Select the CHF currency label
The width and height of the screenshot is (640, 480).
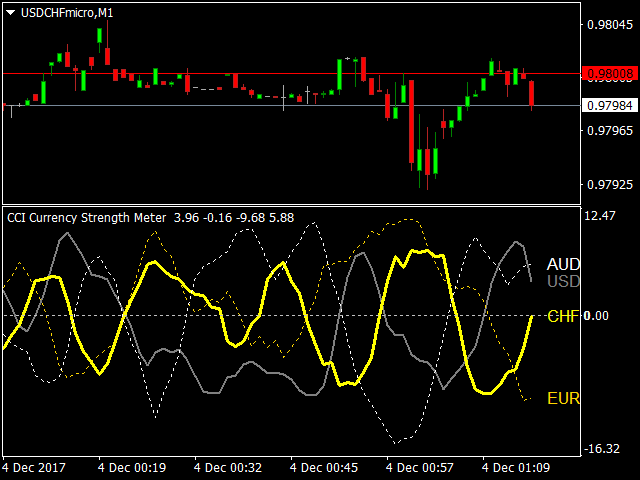(563, 316)
